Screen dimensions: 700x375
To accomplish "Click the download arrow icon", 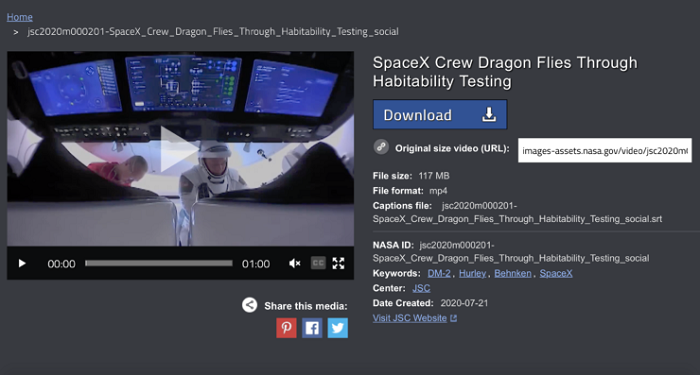I will [x=489, y=115].
